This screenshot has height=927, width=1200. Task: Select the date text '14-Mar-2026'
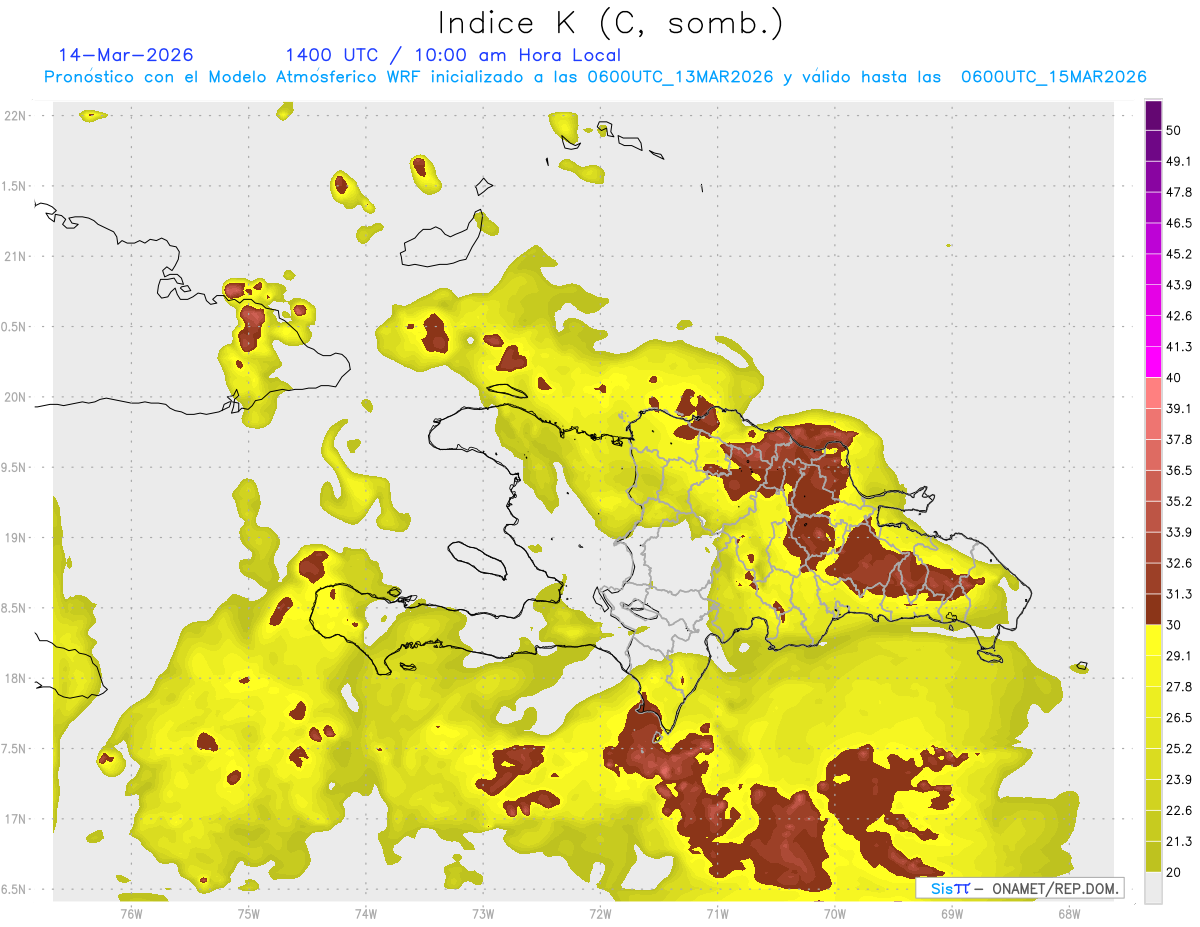[x=126, y=55]
